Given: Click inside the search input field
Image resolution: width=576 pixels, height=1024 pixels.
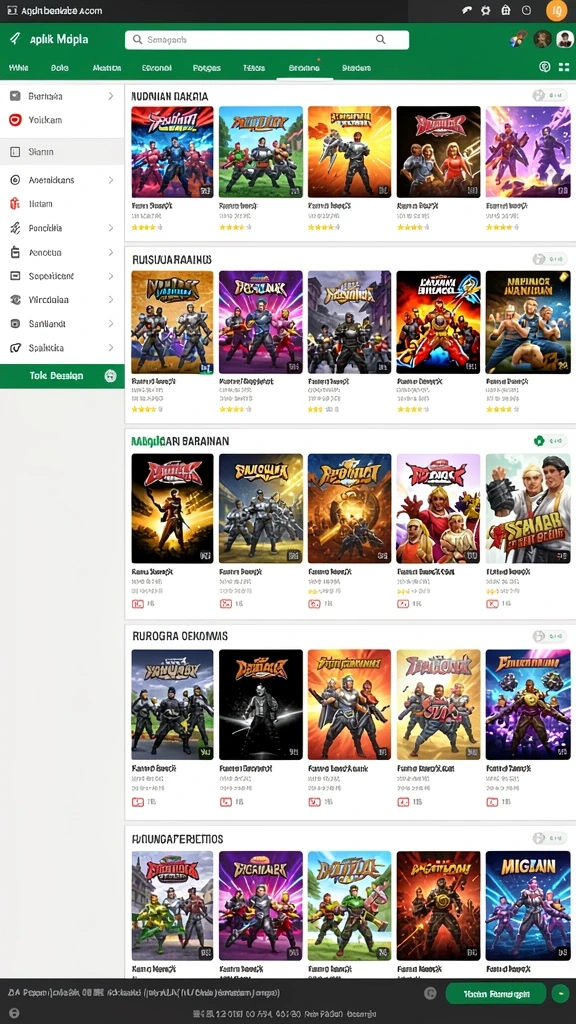Looking at the screenshot, I should tap(266, 40).
